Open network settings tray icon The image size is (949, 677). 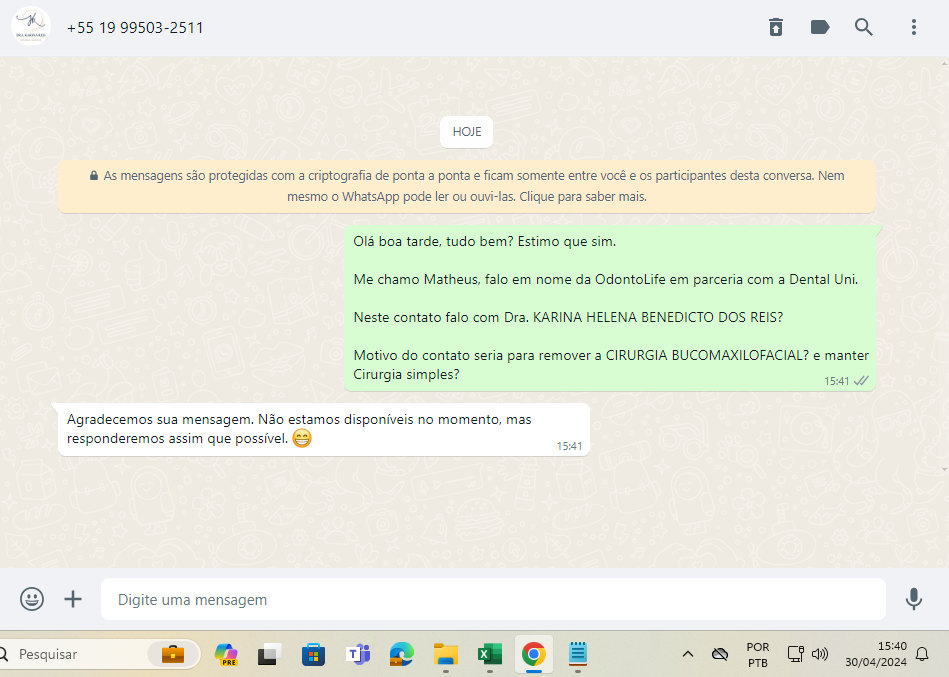click(795, 654)
